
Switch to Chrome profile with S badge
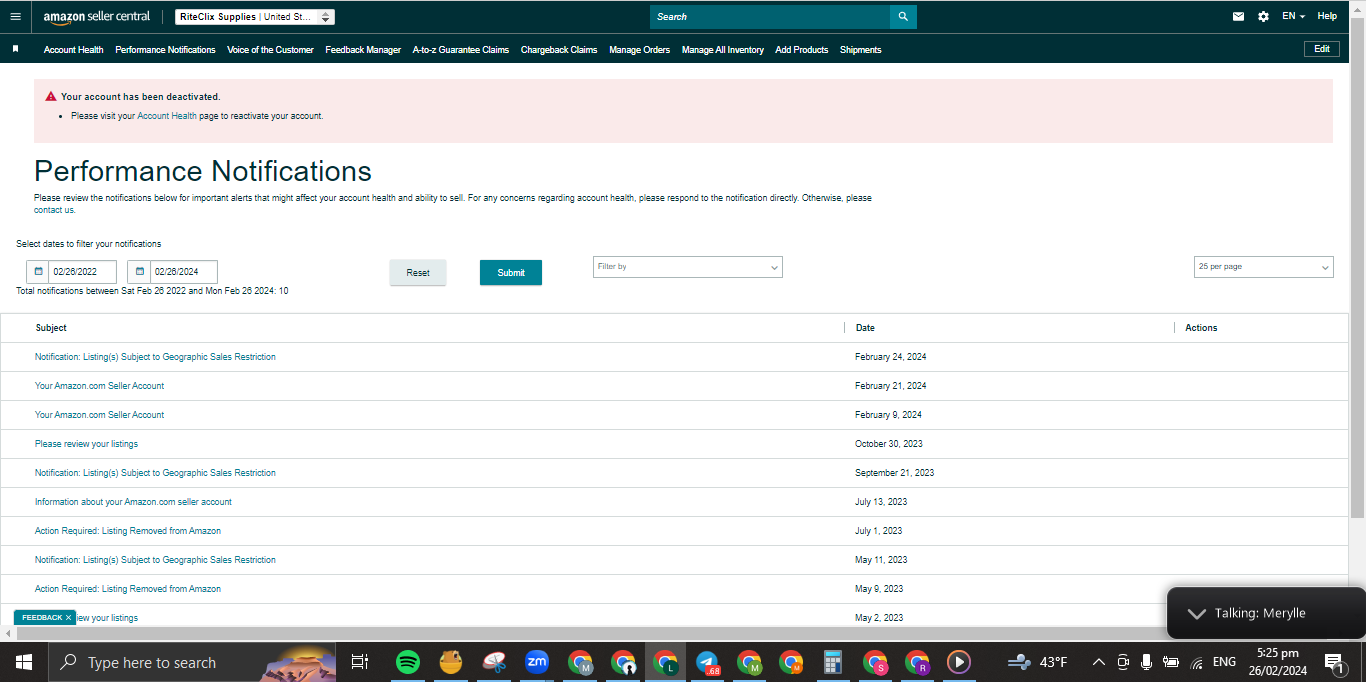click(x=875, y=662)
